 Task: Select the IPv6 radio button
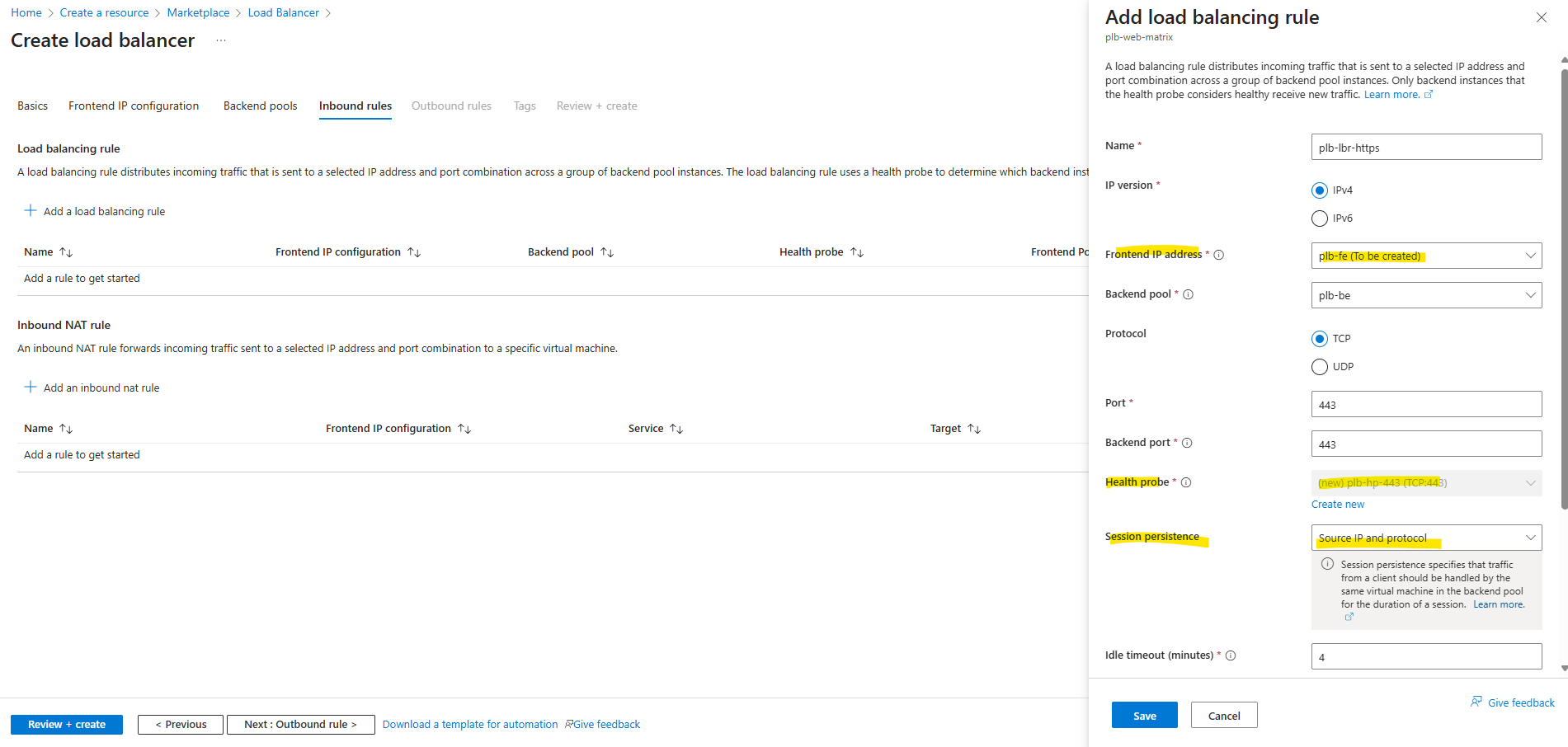1320,218
